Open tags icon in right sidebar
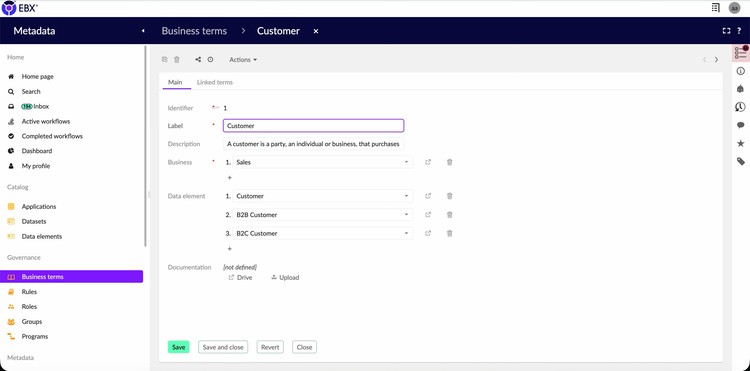Screen dimensions: 750x371 (x=741, y=162)
